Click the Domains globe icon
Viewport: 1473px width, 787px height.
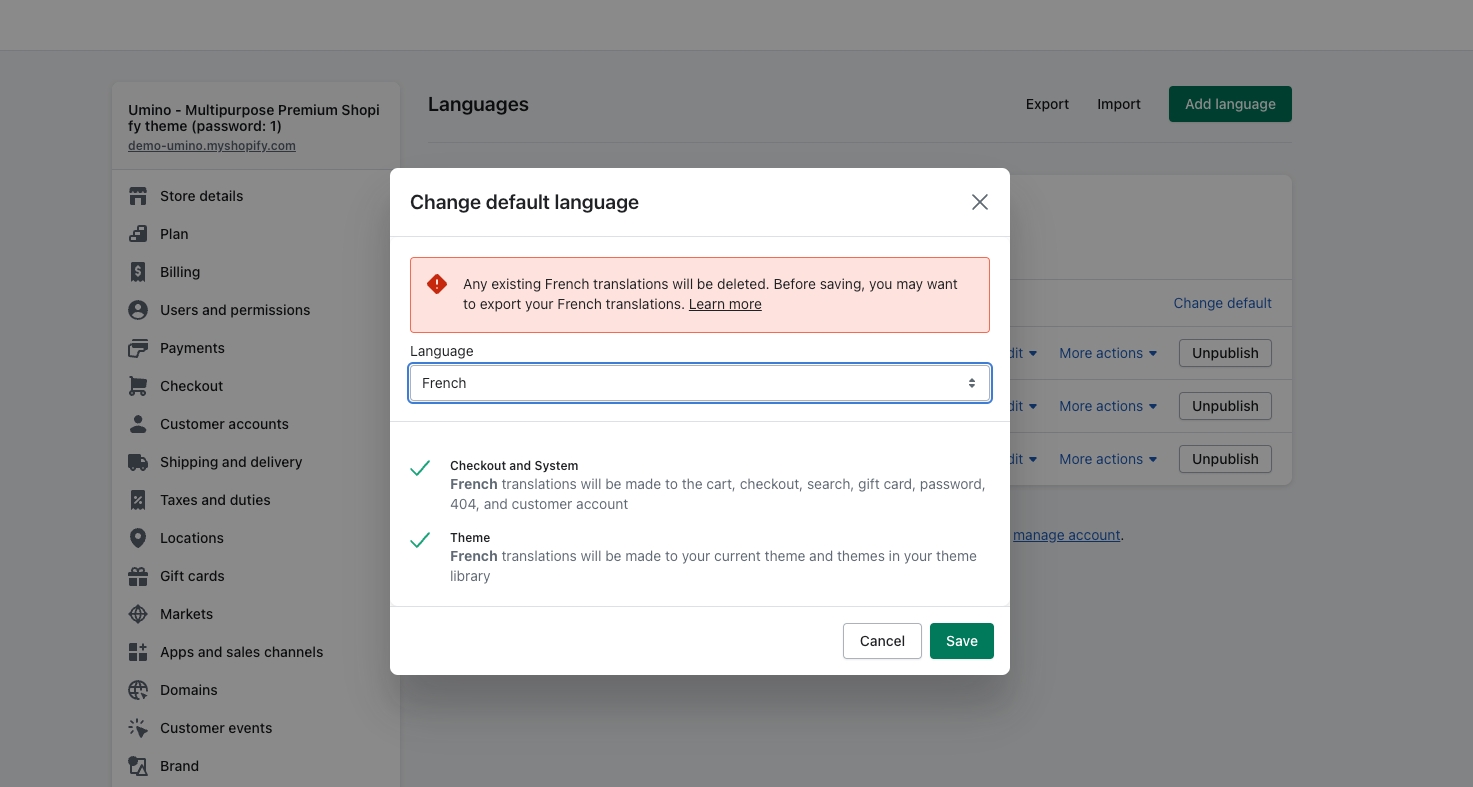pyautogui.click(x=138, y=690)
